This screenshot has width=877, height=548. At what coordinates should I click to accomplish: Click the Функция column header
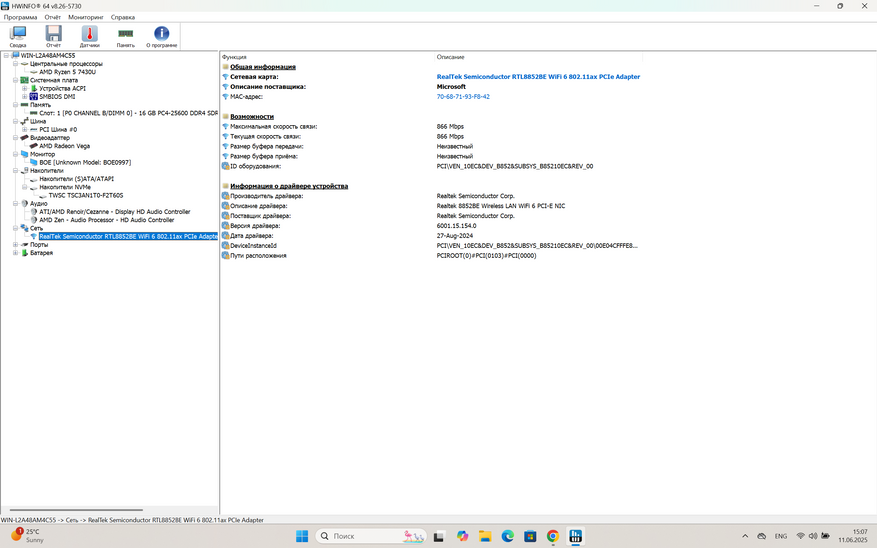click(234, 57)
